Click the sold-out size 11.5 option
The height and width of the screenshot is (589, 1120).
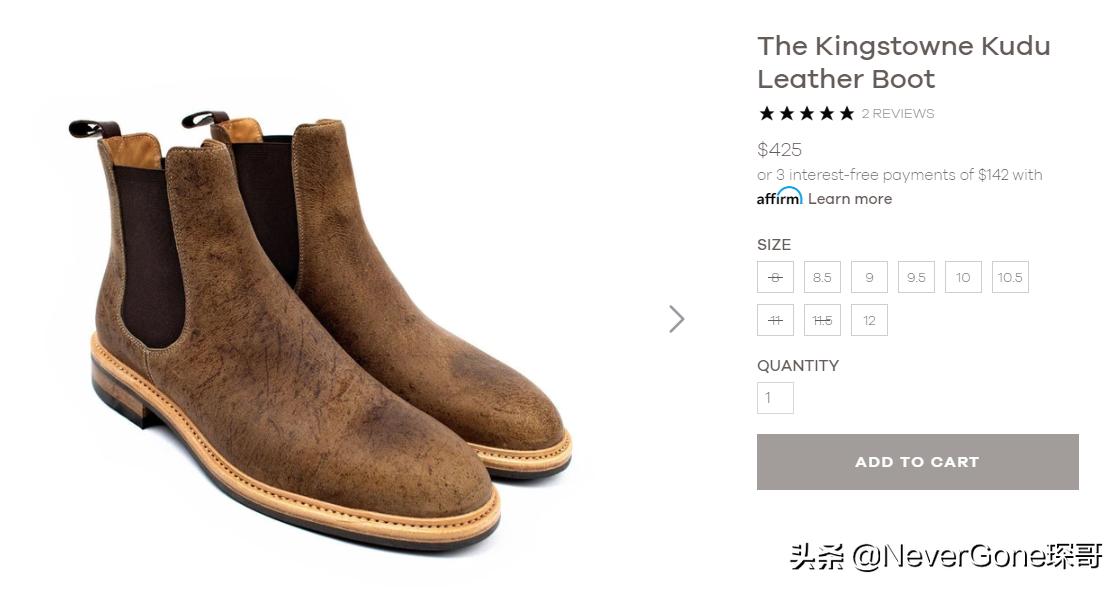pos(822,320)
